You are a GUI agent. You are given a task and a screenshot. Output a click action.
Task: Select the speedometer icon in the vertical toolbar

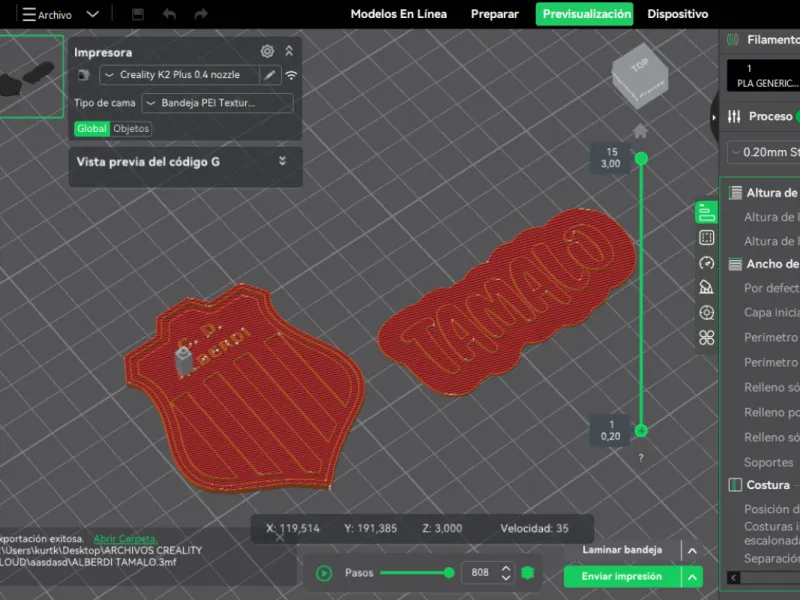click(707, 263)
